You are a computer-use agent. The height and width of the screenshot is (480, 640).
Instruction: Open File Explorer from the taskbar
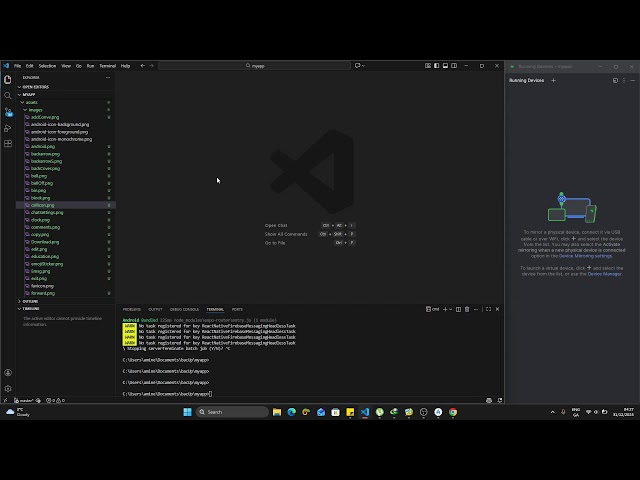[x=277, y=412]
